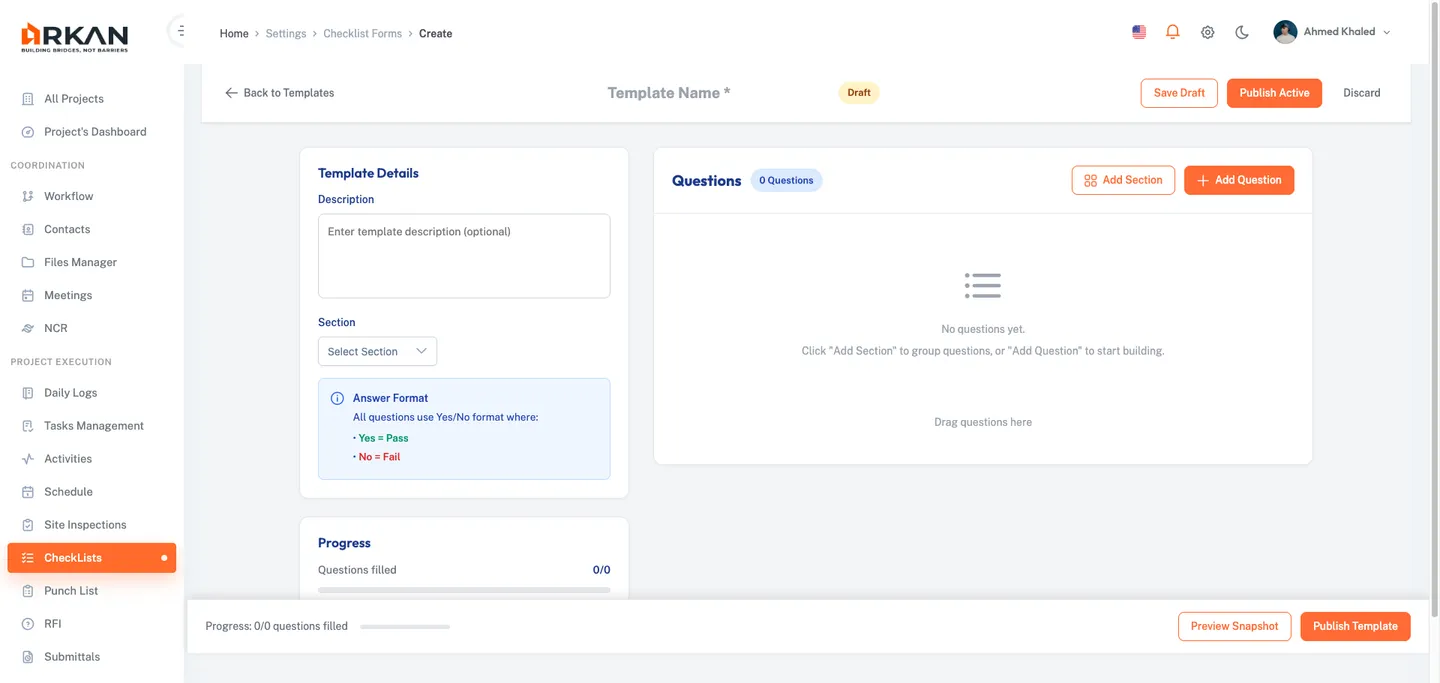
Task: Click the Publish Active button
Action: click(1274, 92)
